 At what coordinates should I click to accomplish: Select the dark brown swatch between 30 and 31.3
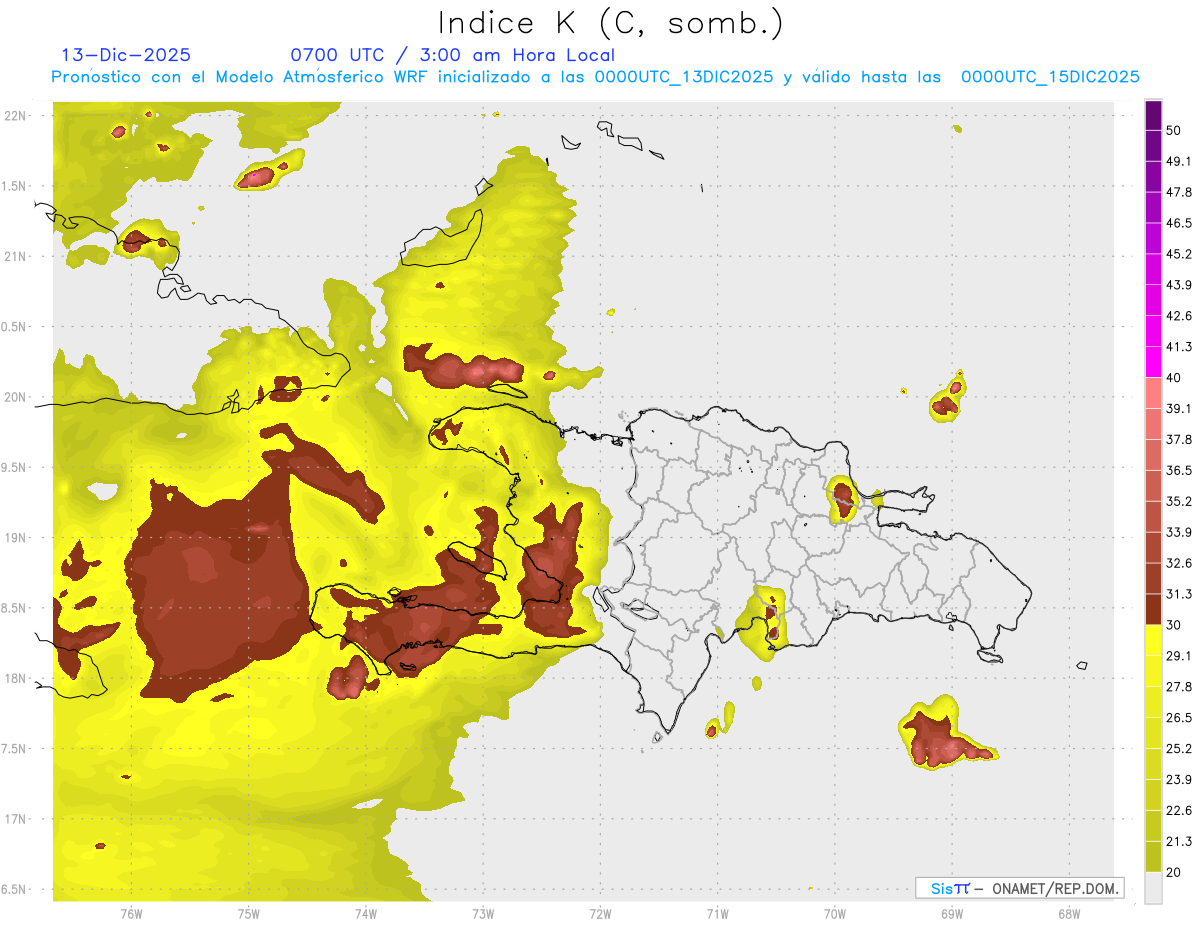(1154, 609)
